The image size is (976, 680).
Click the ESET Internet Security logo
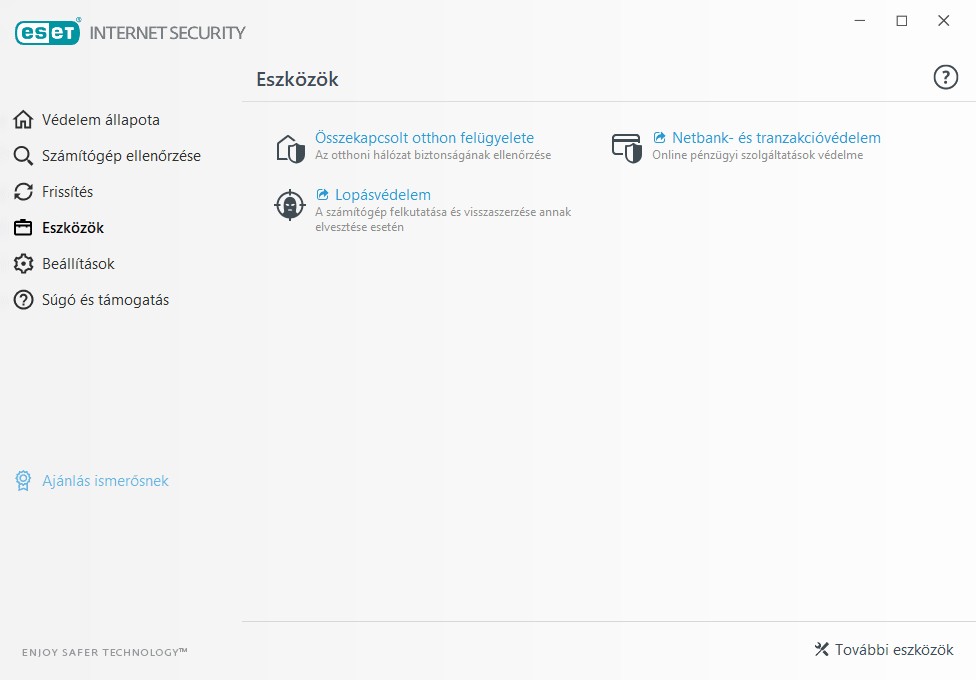pos(130,32)
